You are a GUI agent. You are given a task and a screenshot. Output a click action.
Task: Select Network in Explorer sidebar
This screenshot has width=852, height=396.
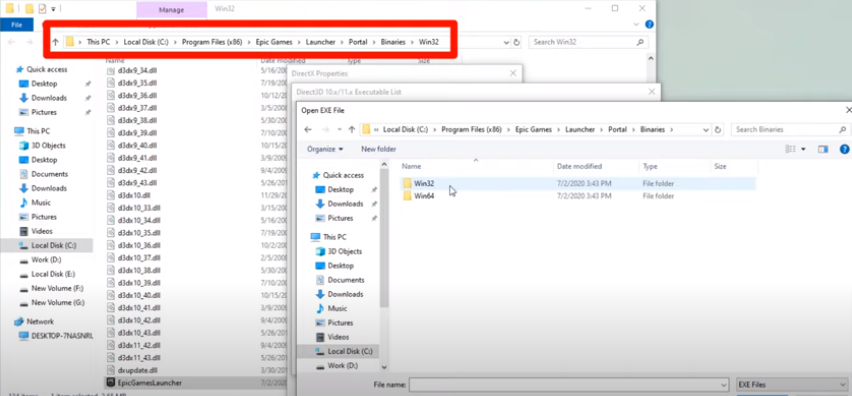point(35,322)
